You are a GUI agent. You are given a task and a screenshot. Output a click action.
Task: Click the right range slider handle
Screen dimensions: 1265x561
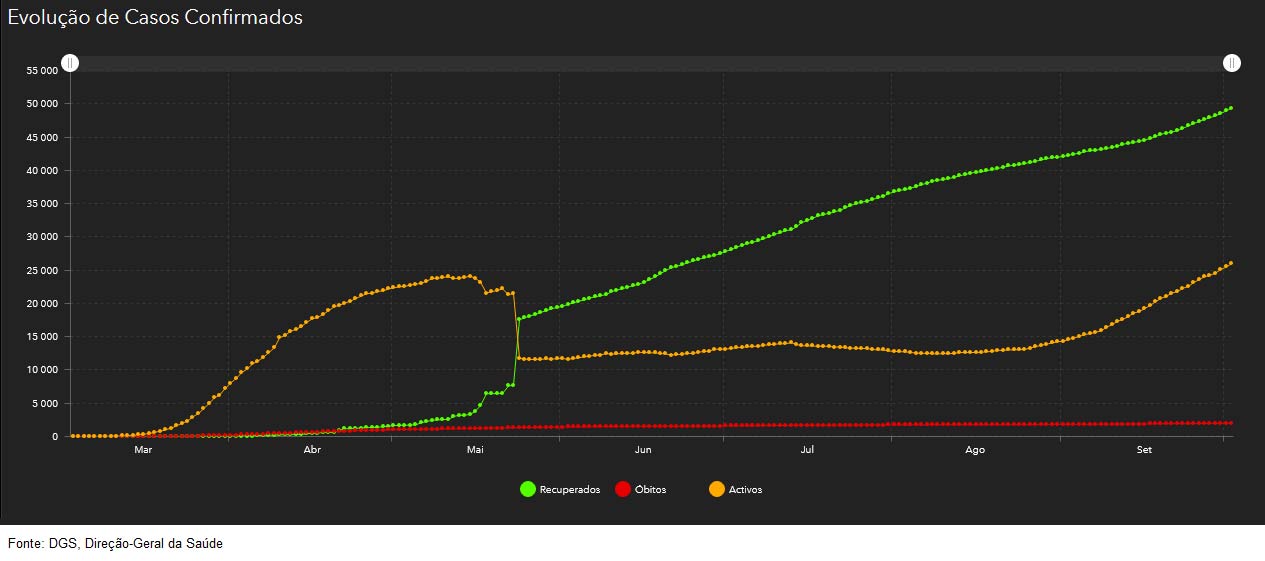point(1232,63)
